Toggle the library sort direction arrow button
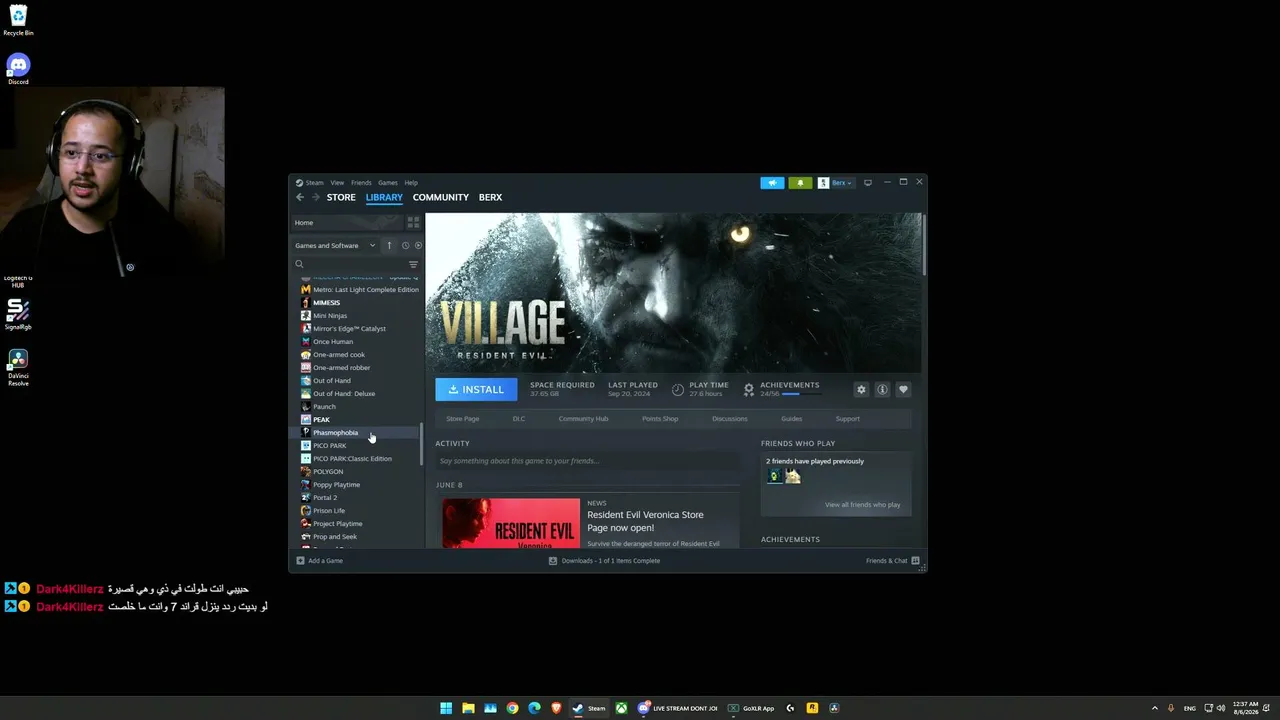The image size is (1280, 720). point(389,245)
